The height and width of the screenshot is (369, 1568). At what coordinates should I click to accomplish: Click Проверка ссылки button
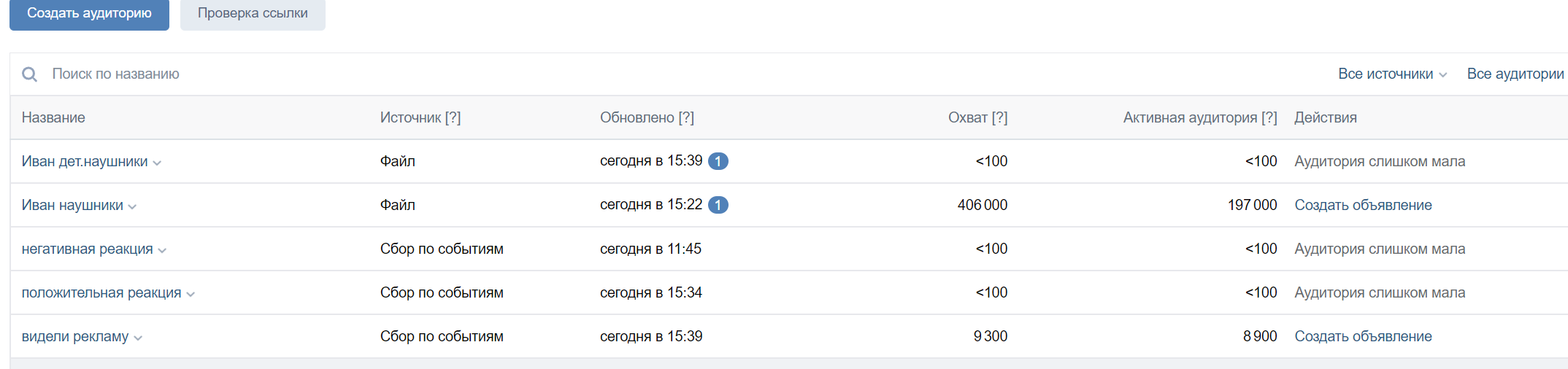click(x=253, y=14)
